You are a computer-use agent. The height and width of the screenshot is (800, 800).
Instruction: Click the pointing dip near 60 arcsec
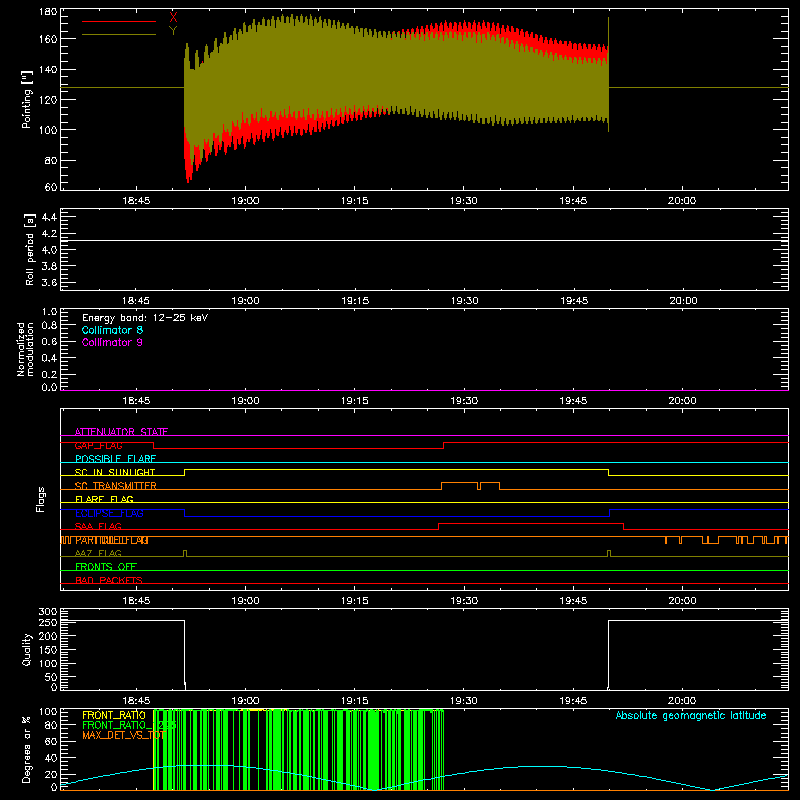click(x=189, y=176)
